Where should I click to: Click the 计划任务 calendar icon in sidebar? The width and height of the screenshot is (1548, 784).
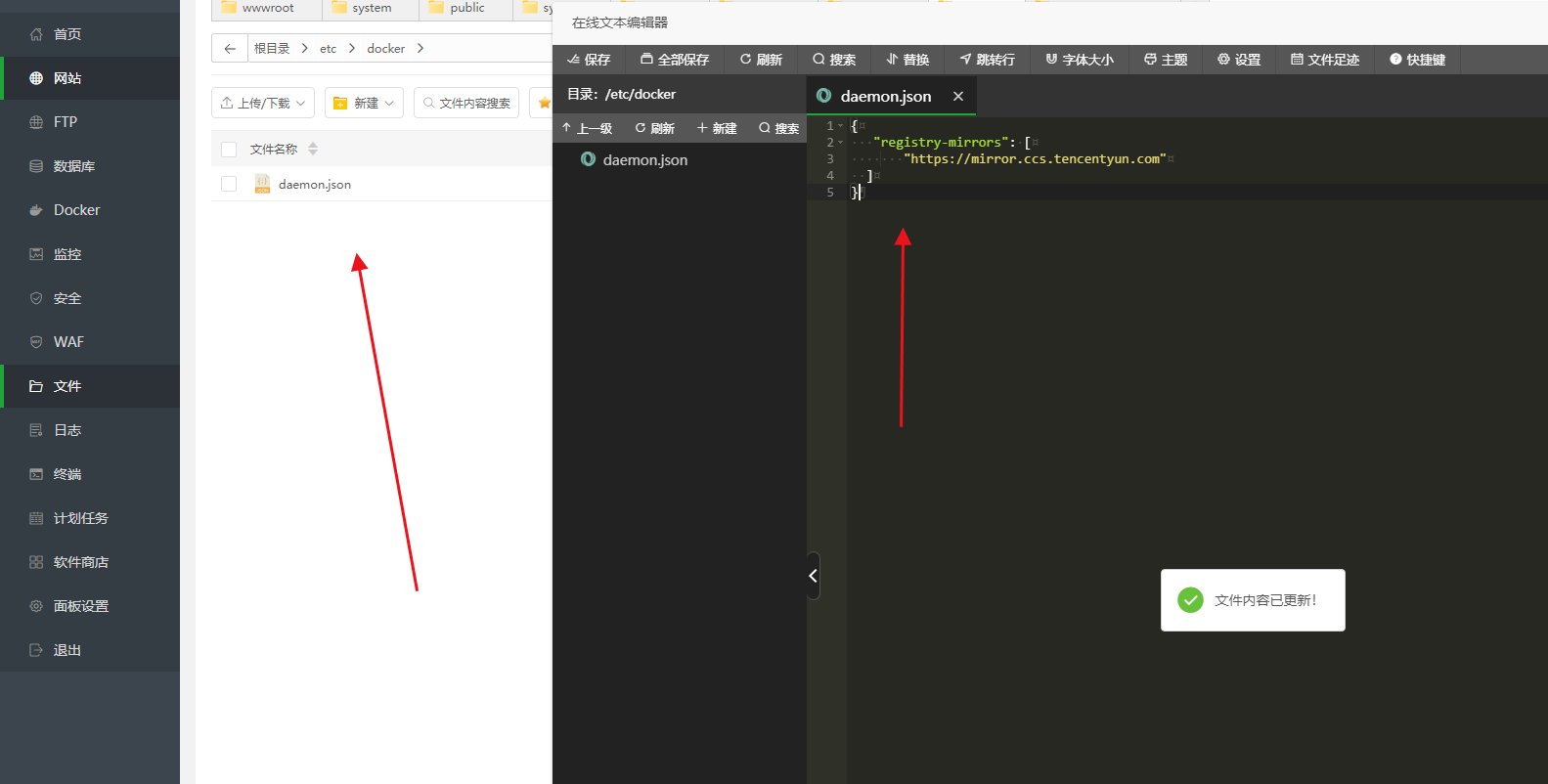(x=36, y=518)
